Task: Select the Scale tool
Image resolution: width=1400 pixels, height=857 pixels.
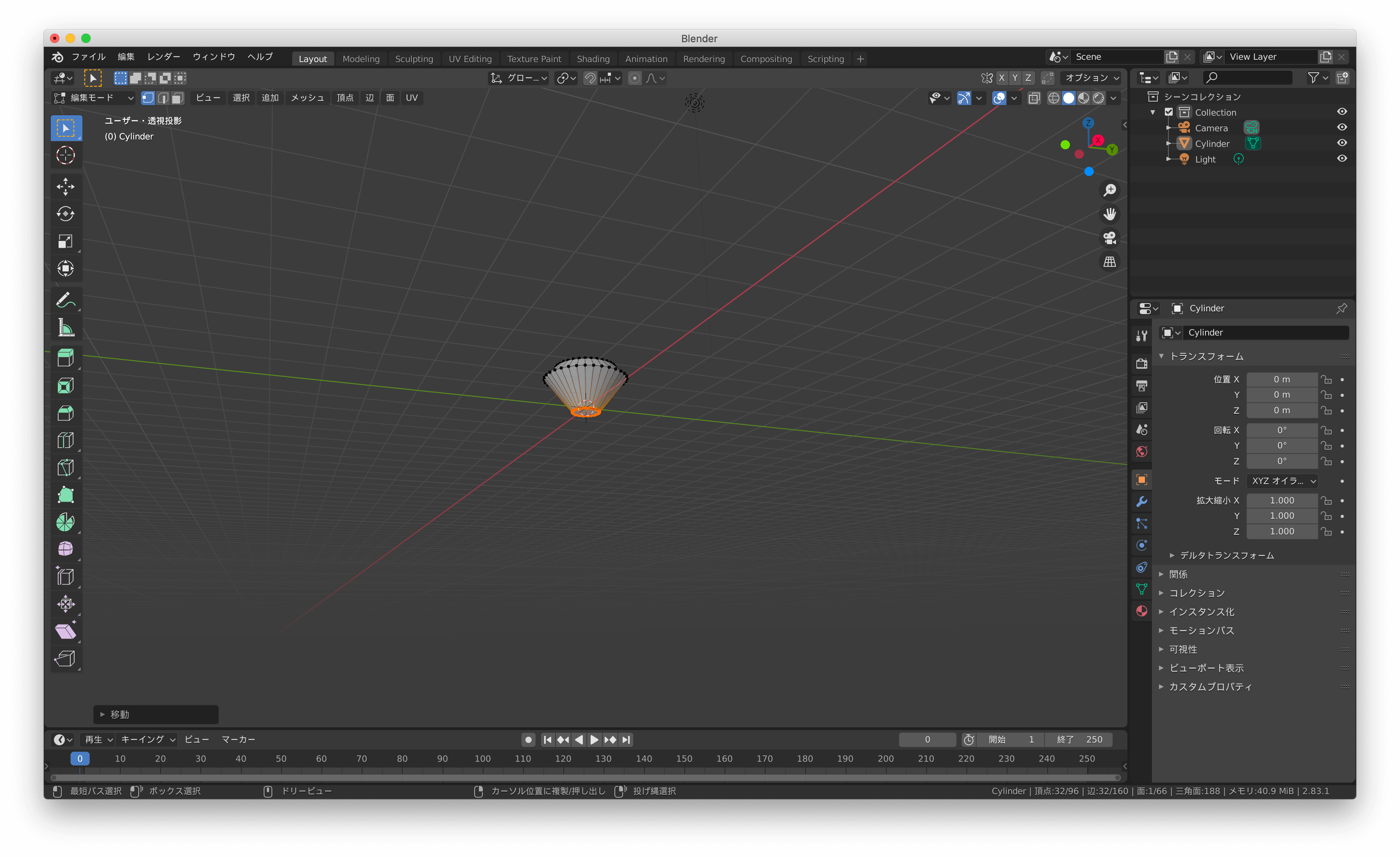Action: tap(65, 241)
